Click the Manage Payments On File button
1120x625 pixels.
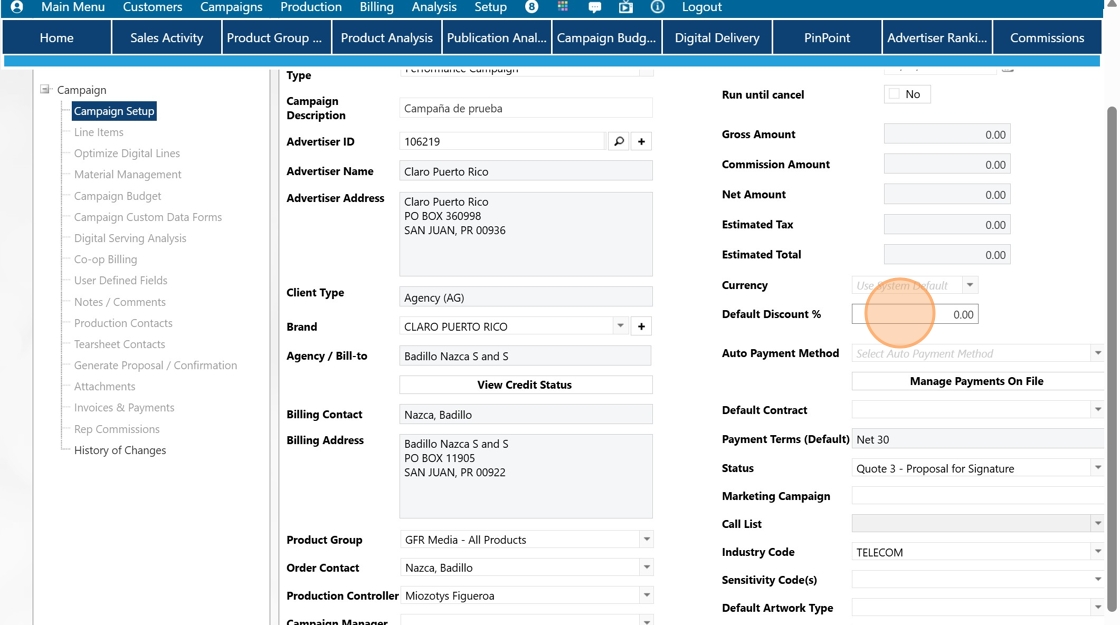tap(976, 381)
